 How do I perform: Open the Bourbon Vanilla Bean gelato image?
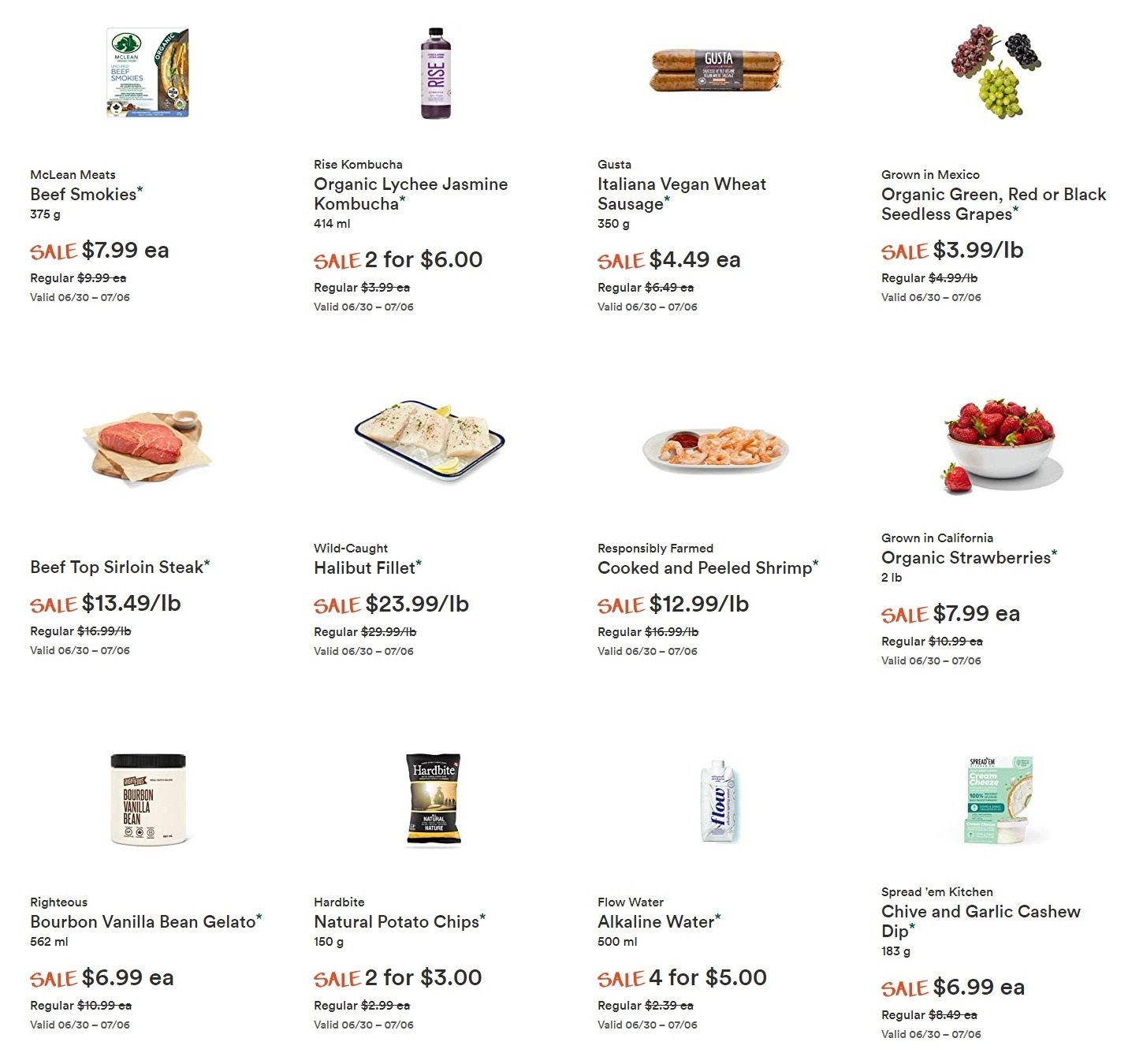(x=148, y=799)
